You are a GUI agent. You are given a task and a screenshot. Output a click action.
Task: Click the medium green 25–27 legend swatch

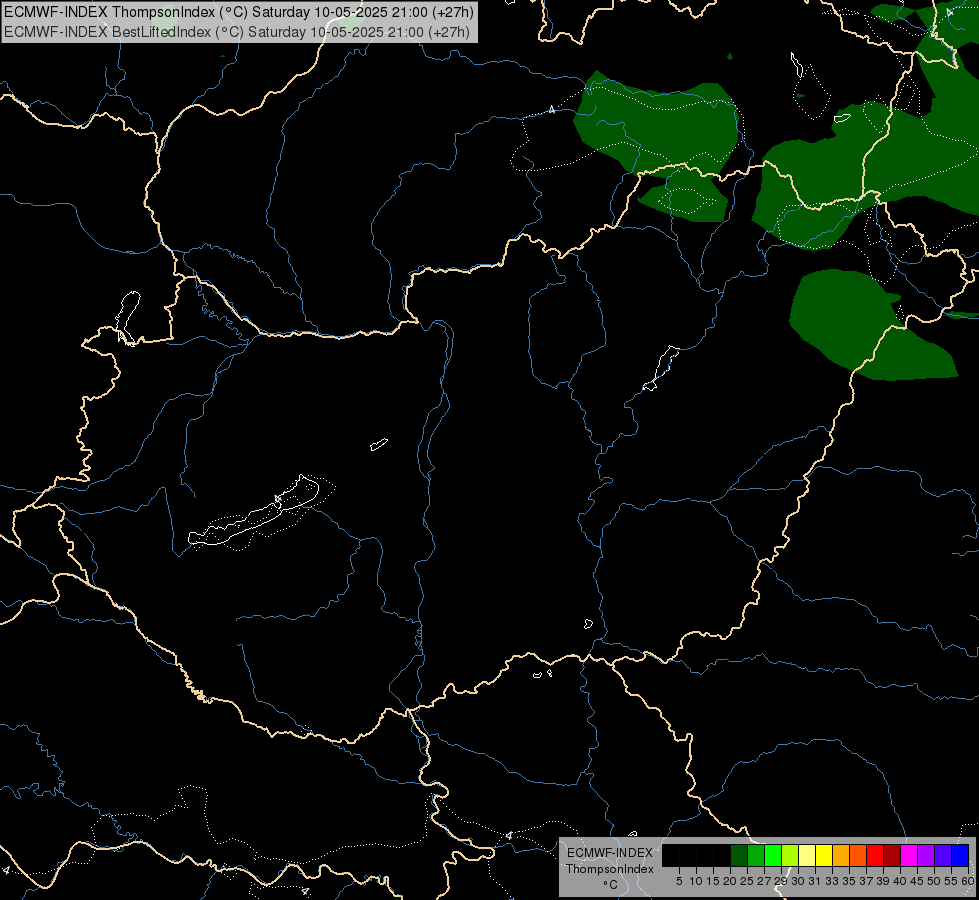tap(756, 855)
